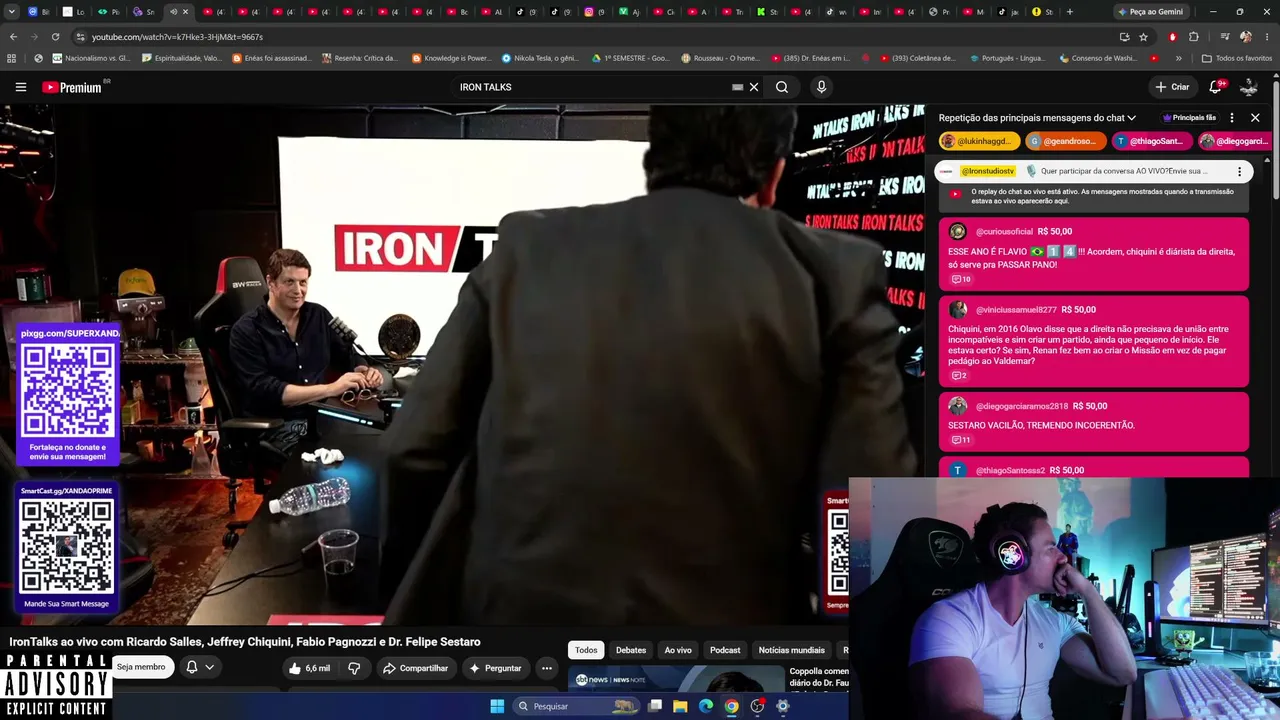Go to YouTube Premium home logo
The width and height of the screenshot is (1280, 720).
(72, 87)
